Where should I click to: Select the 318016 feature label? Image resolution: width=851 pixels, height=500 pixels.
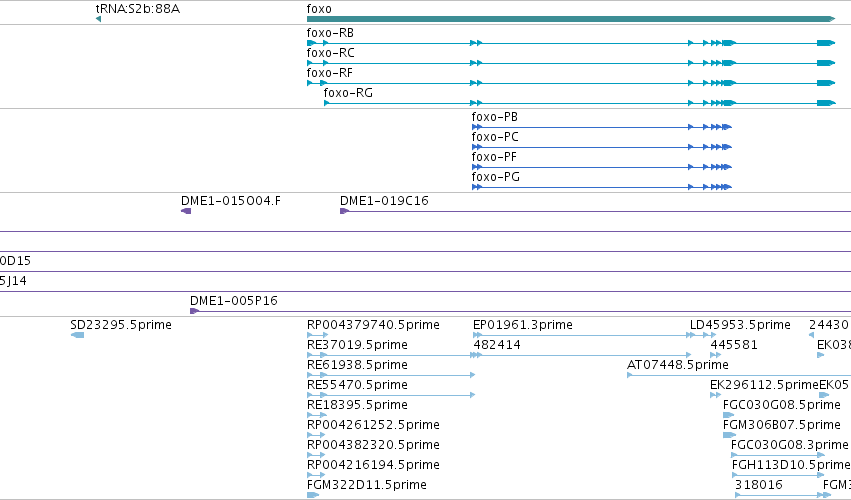pyautogui.click(x=759, y=485)
